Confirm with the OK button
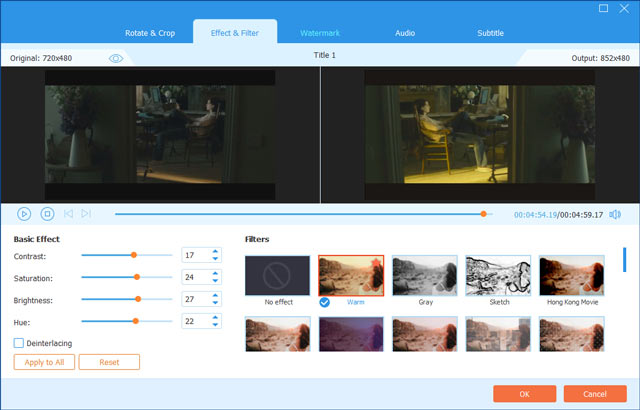 click(x=524, y=394)
